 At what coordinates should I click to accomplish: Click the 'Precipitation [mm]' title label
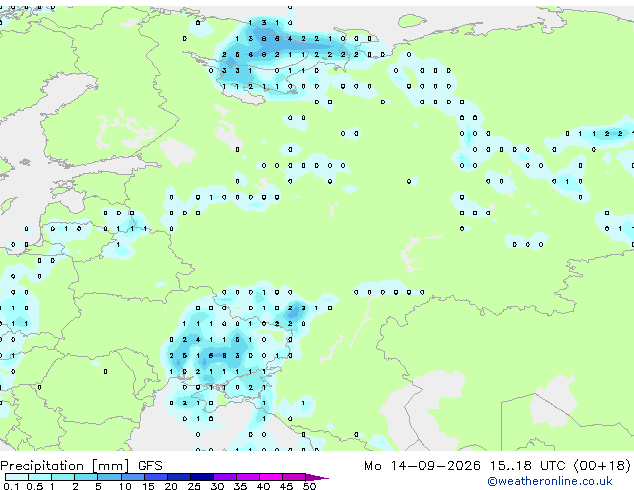click(65, 466)
